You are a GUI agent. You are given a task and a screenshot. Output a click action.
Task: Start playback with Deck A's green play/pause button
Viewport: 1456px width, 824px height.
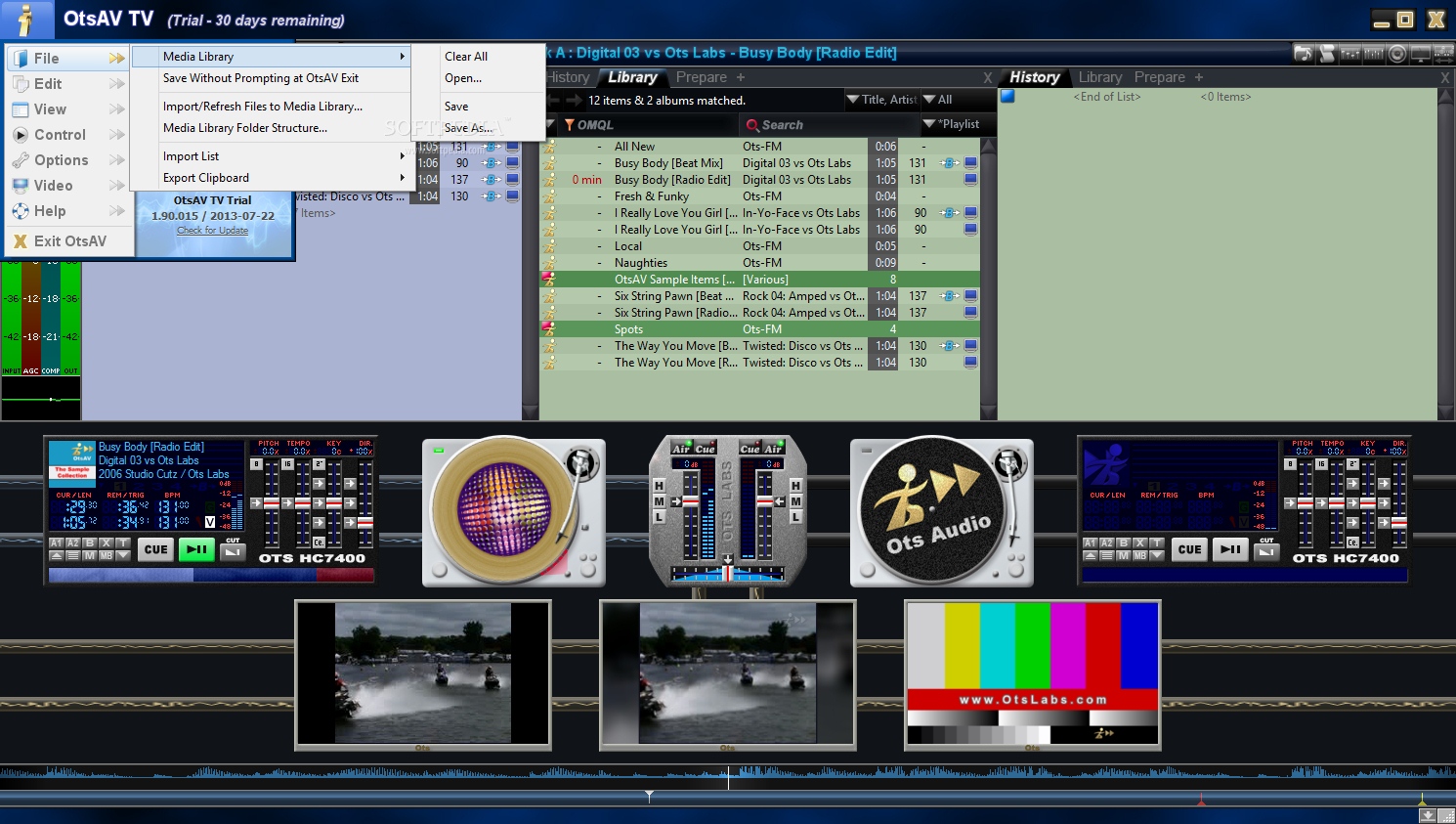(x=196, y=549)
